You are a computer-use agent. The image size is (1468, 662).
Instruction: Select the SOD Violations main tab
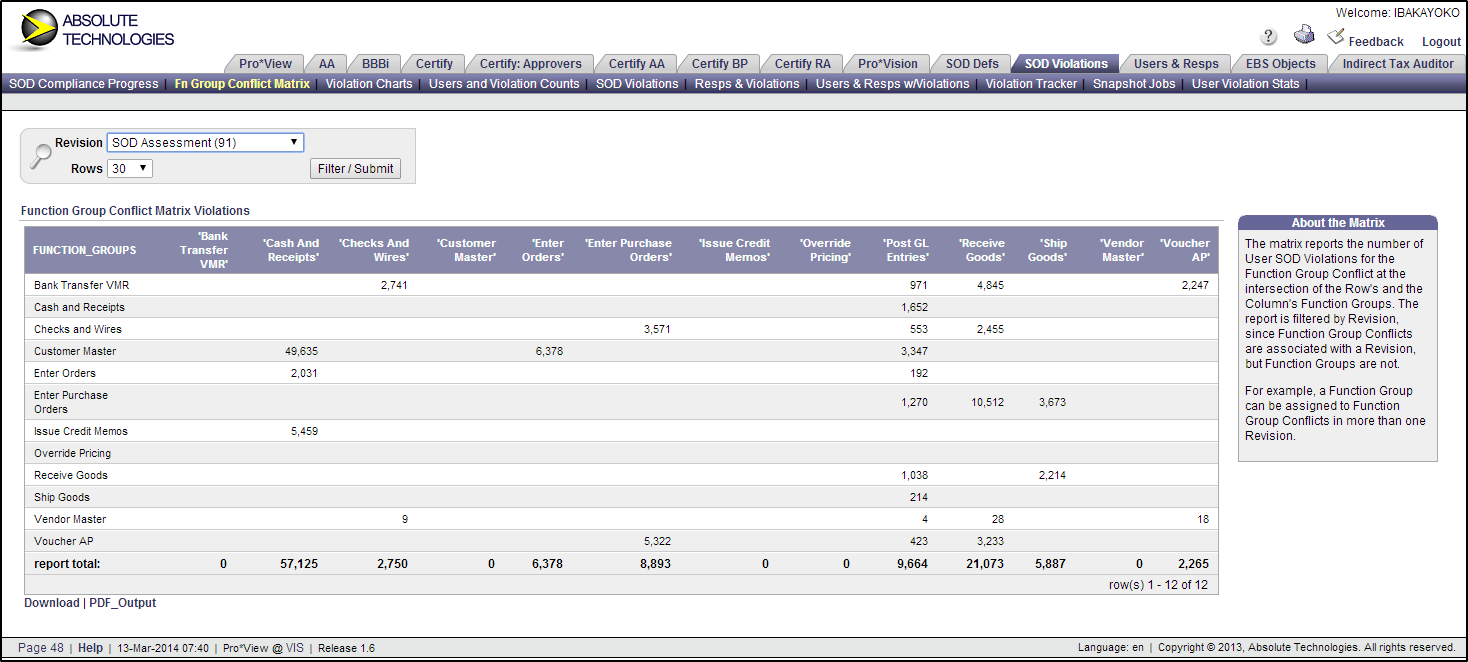pyautogui.click(x=1066, y=64)
